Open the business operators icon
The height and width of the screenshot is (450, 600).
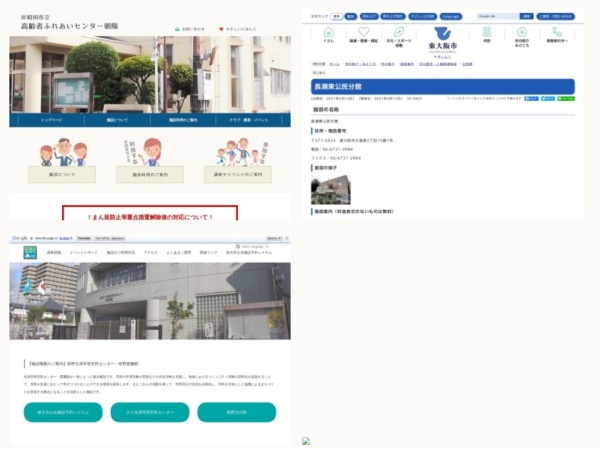557,31
